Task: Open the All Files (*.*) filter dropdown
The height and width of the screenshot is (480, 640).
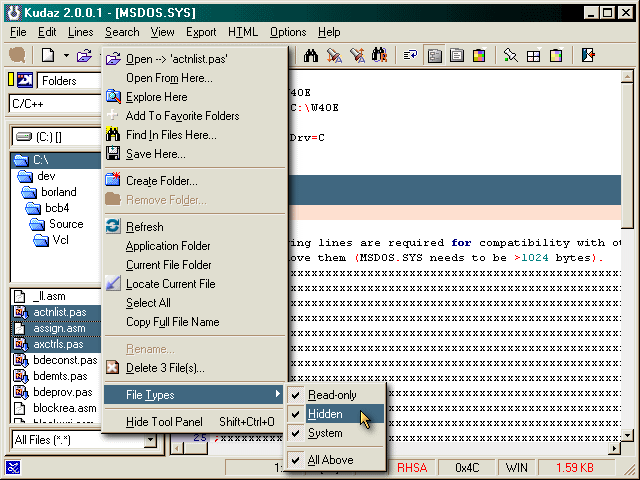Action: pos(151,440)
